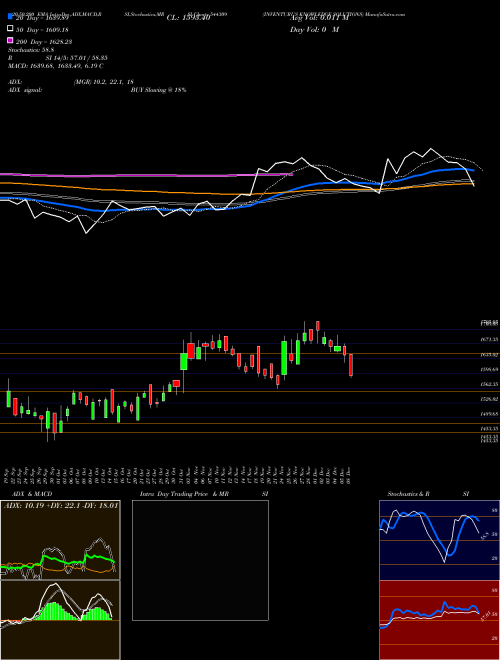Image resolution: width=500 pixels, height=660 pixels.
Task: Click the 'ADX signal:' label
Action: pos(25,90)
